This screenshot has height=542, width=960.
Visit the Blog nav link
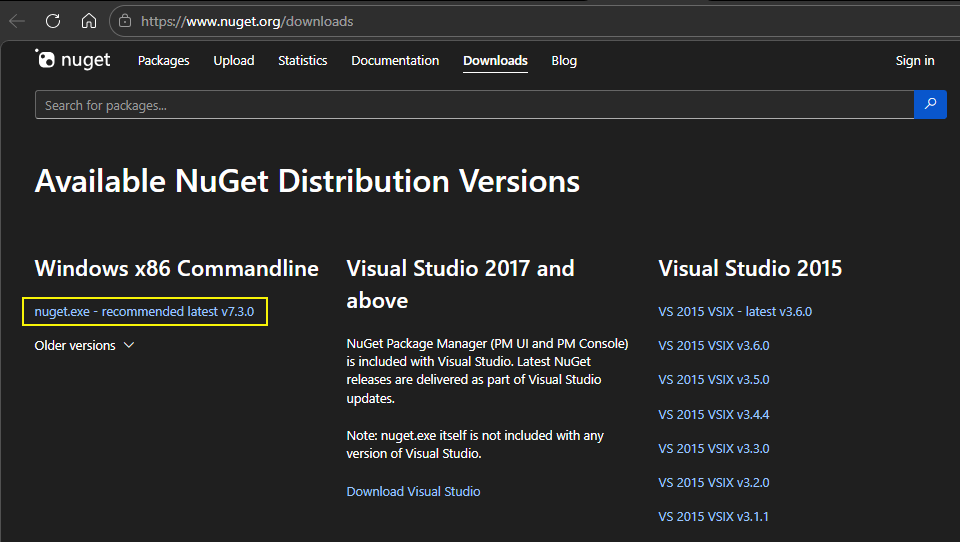pyautogui.click(x=564, y=61)
